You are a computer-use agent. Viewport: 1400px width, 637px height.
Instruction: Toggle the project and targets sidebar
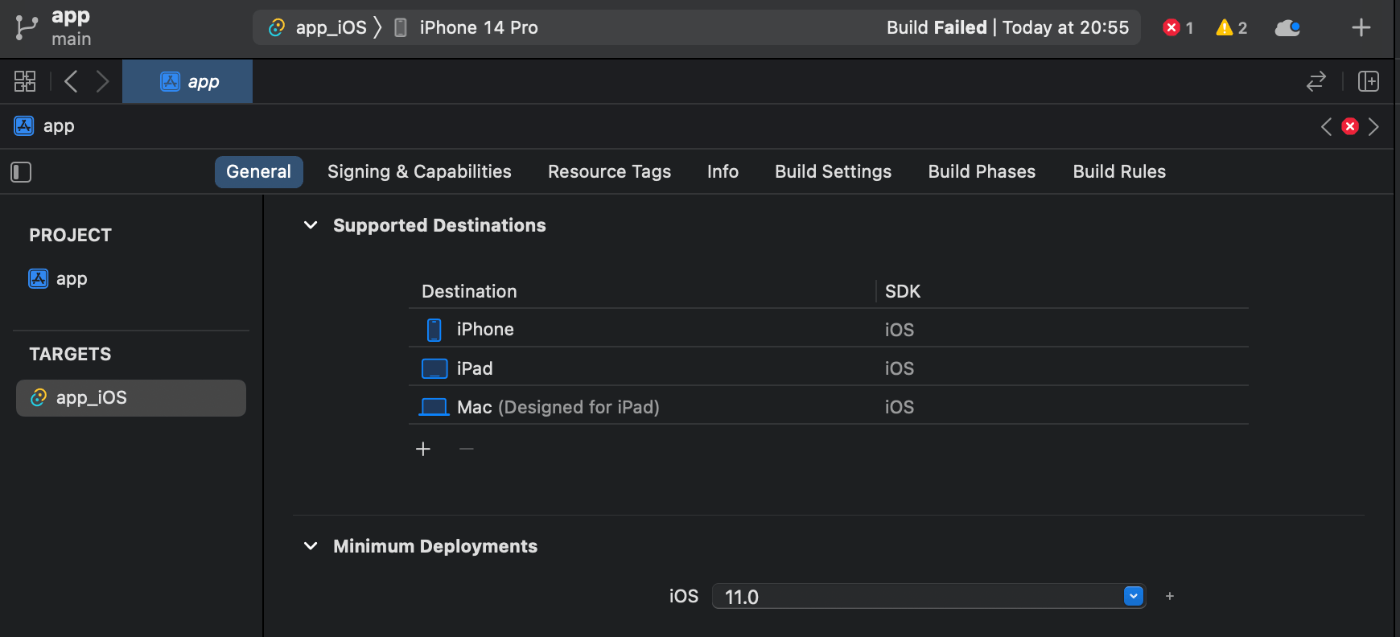click(21, 172)
